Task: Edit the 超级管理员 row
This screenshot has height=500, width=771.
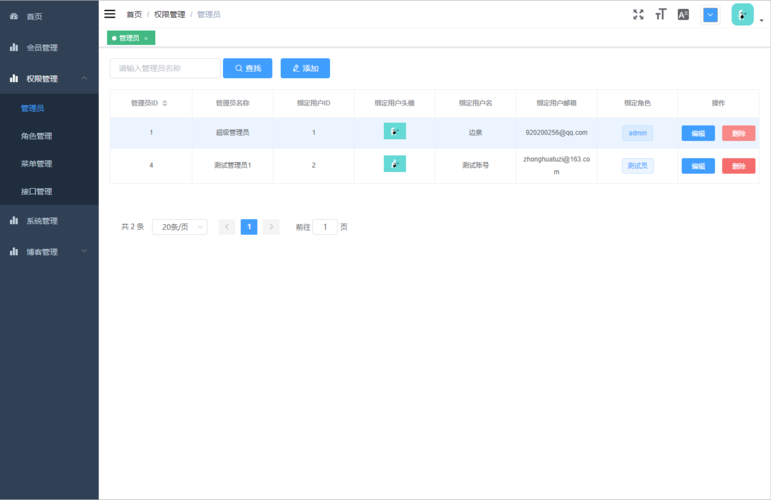Action: pyautogui.click(x=698, y=133)
